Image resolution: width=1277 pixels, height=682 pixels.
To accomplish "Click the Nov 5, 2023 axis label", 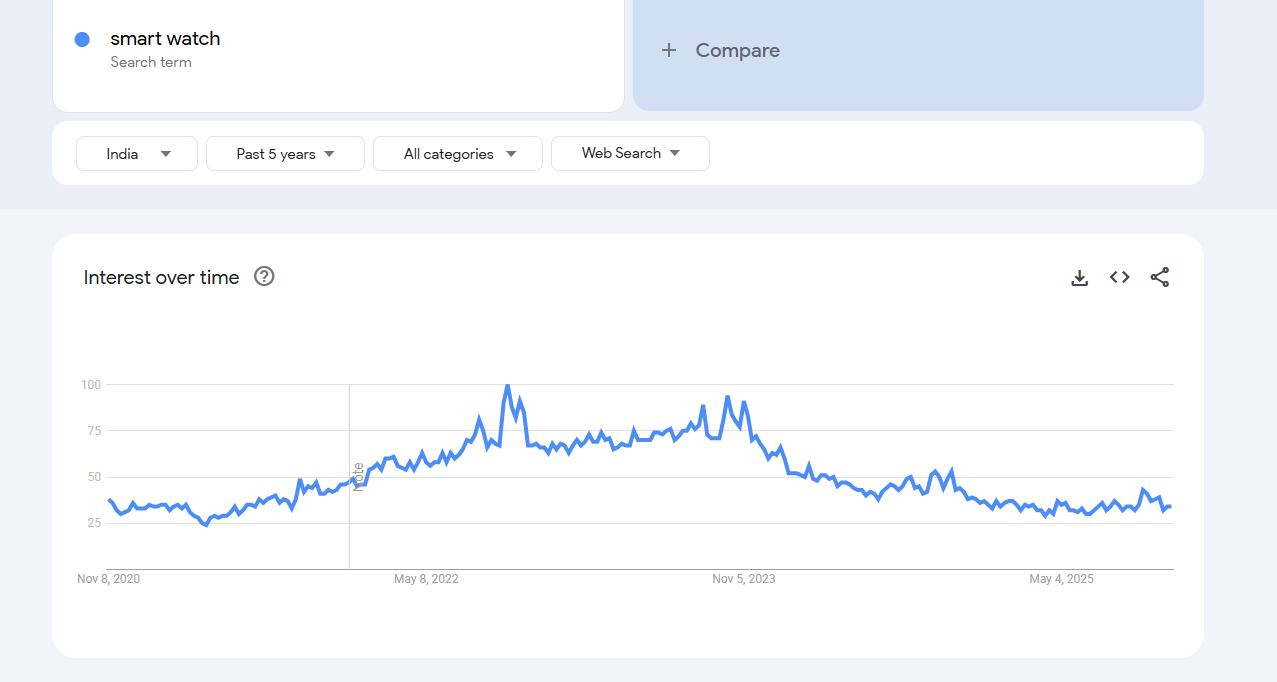I will [743, 579].
